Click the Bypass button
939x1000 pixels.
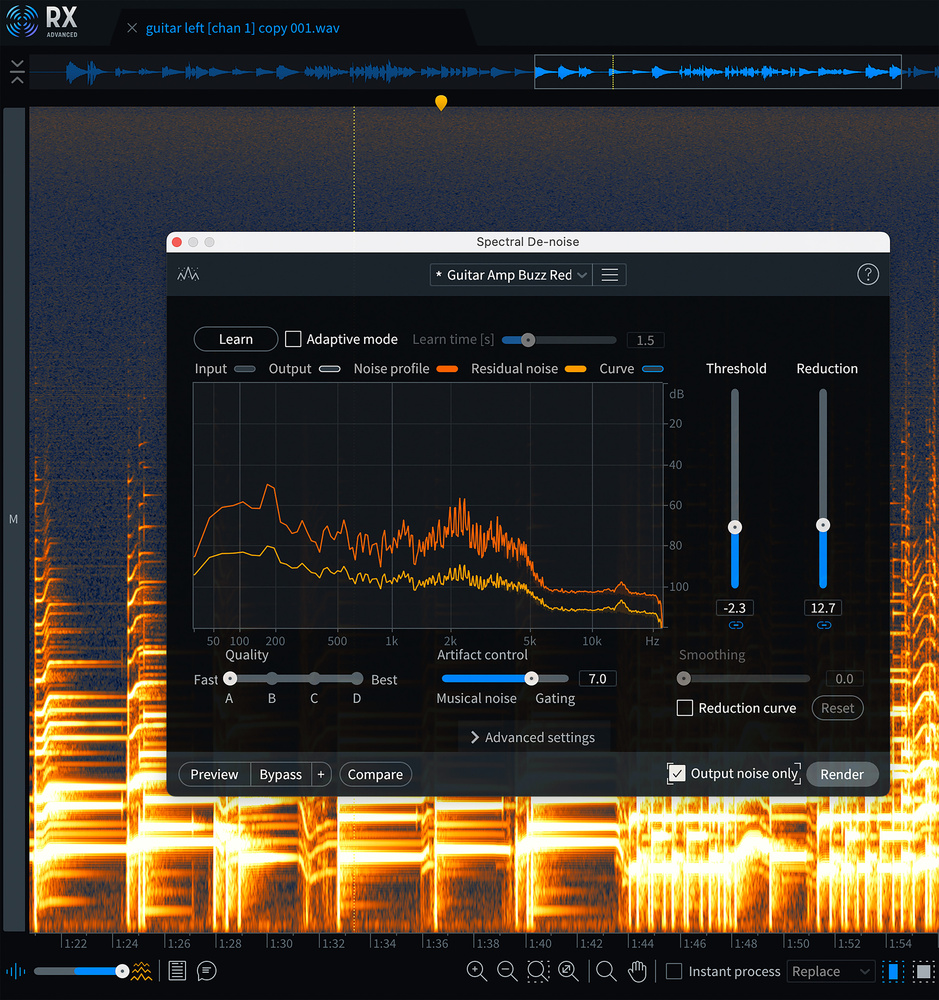click(x=281, y=774)
